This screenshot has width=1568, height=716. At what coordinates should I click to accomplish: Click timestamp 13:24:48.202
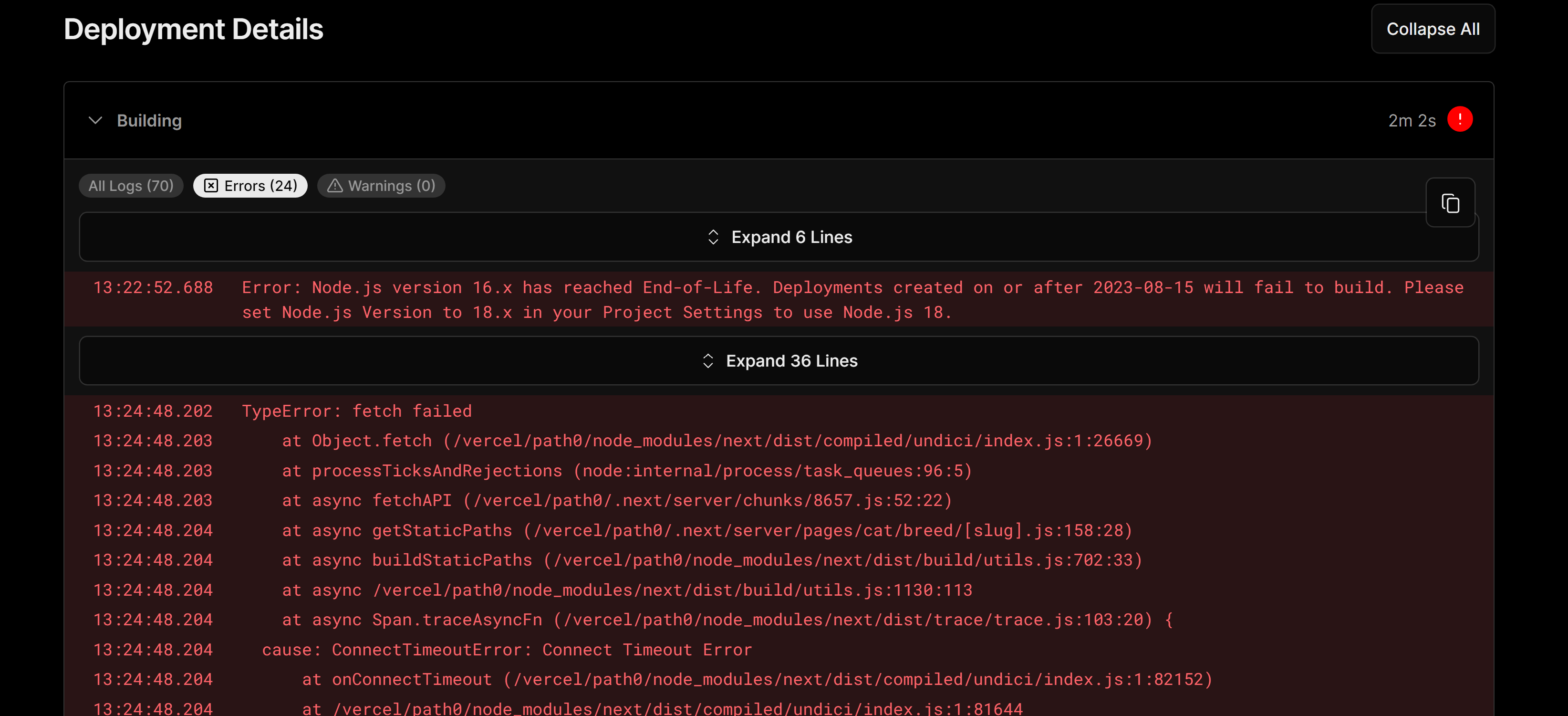click(x=154, y=411)
